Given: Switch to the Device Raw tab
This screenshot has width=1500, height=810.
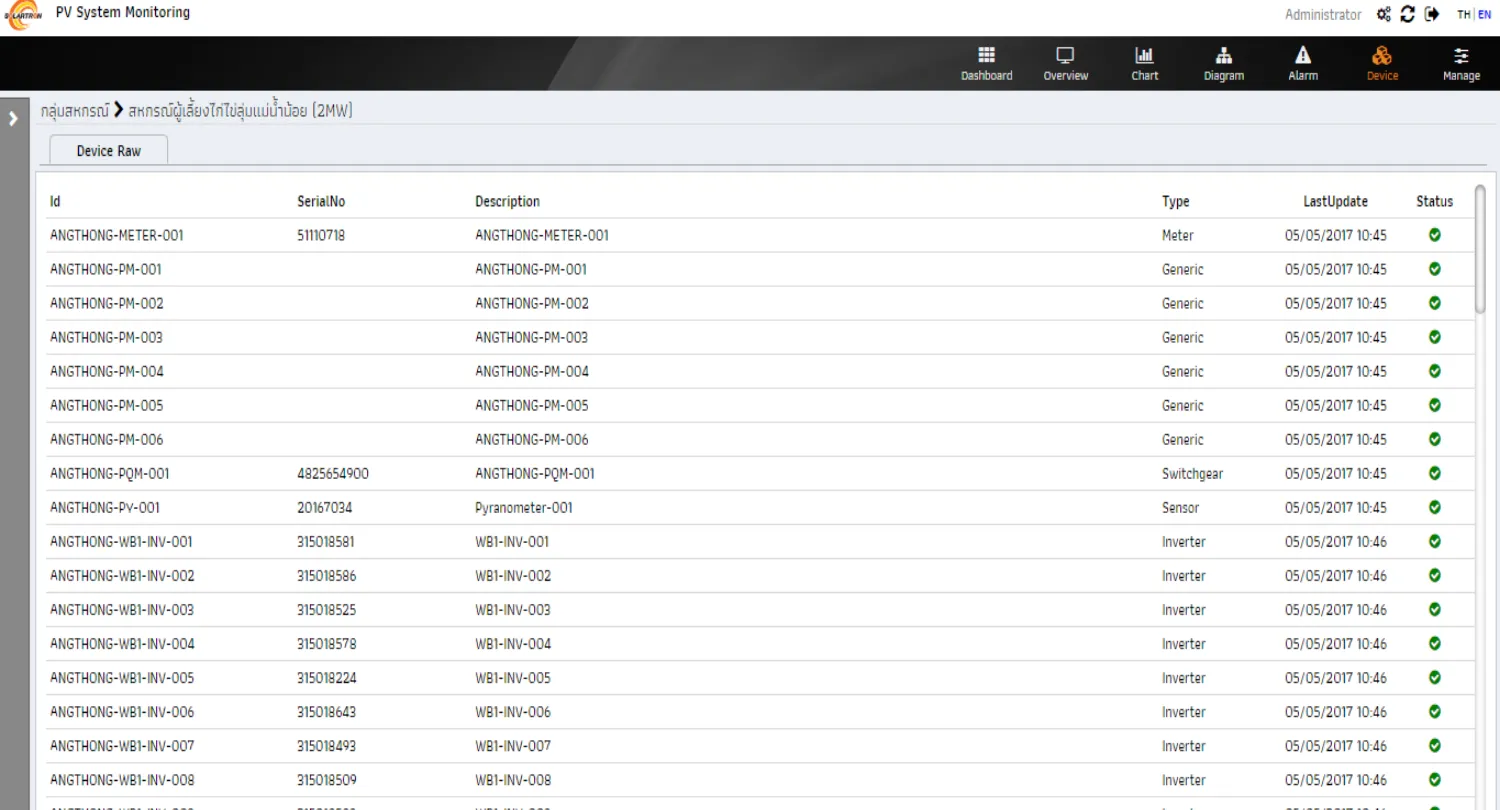Looking at the screenshot, I should (109, 151).
